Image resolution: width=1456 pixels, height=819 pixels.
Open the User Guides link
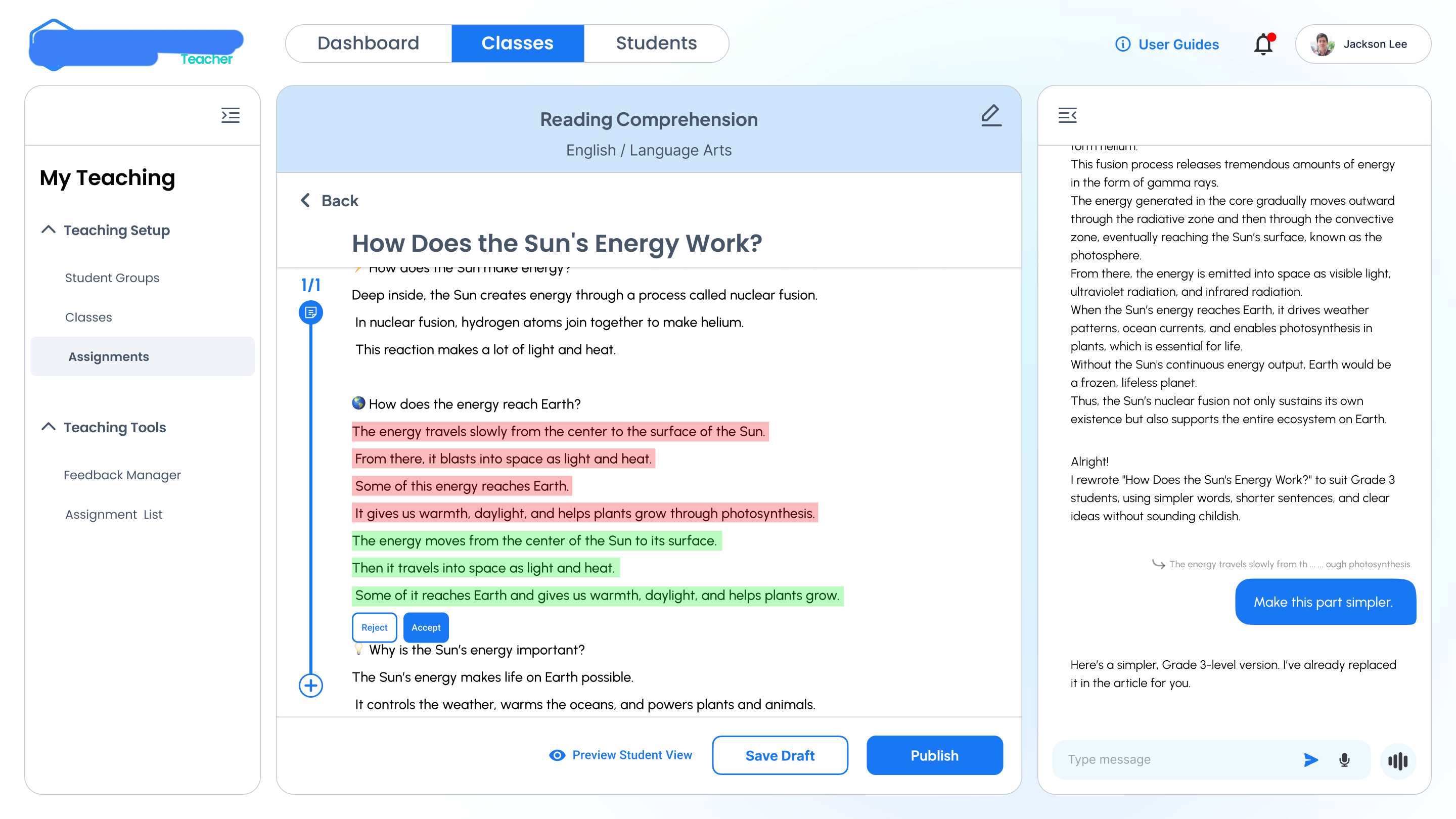click(x=1167, y=44)
